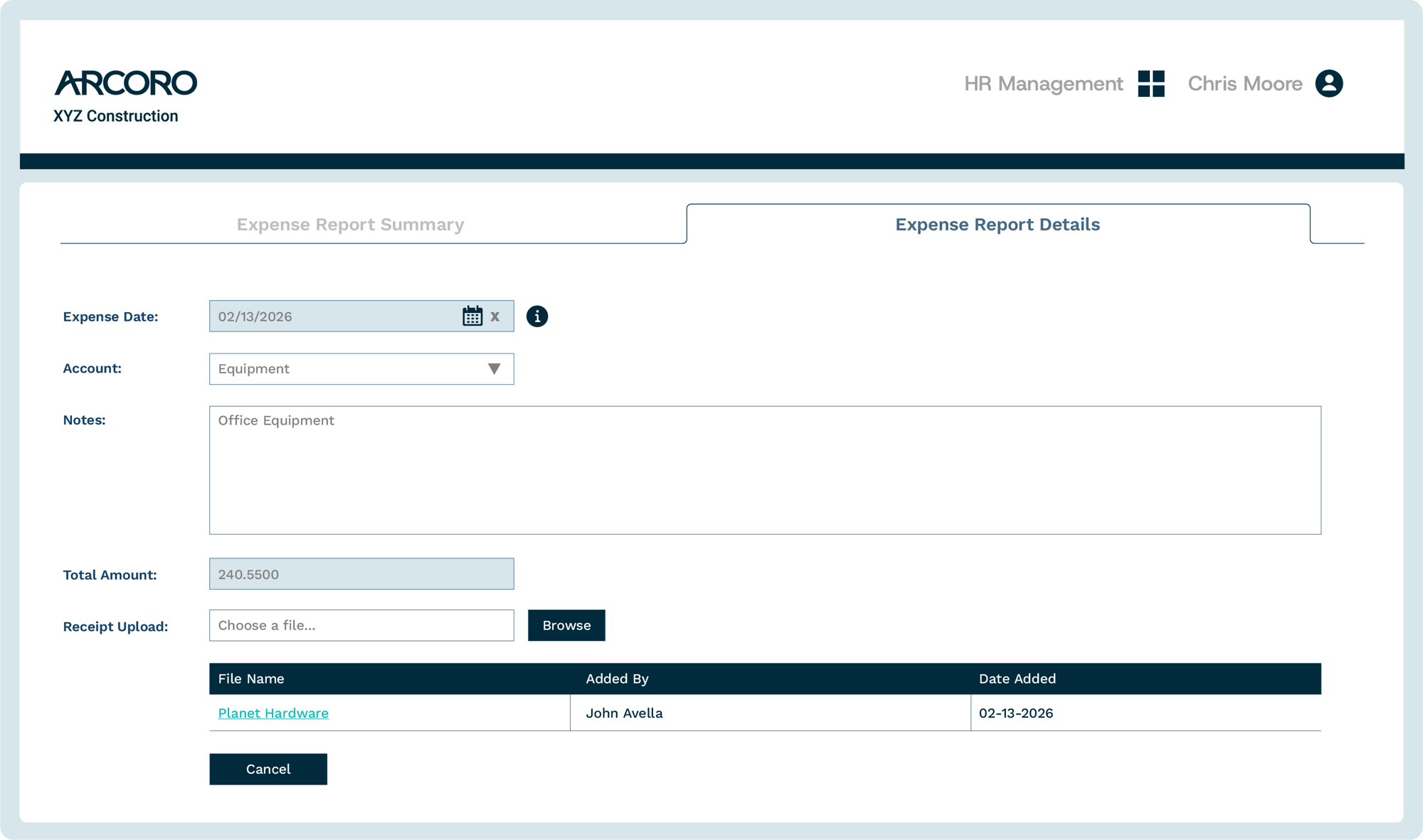
Task: Click the Total Amount label
Action: pos(110,575)
